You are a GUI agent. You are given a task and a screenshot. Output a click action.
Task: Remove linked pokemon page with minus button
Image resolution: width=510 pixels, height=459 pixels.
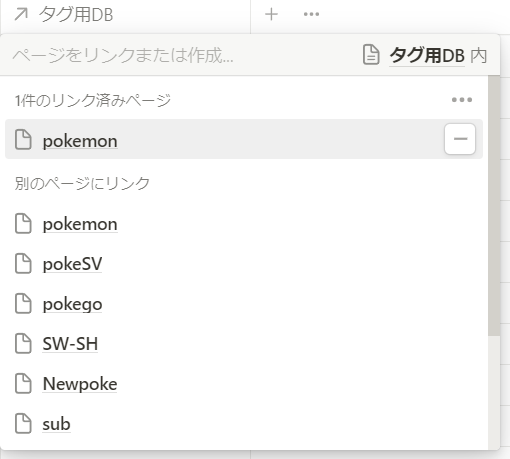point(460,139)
